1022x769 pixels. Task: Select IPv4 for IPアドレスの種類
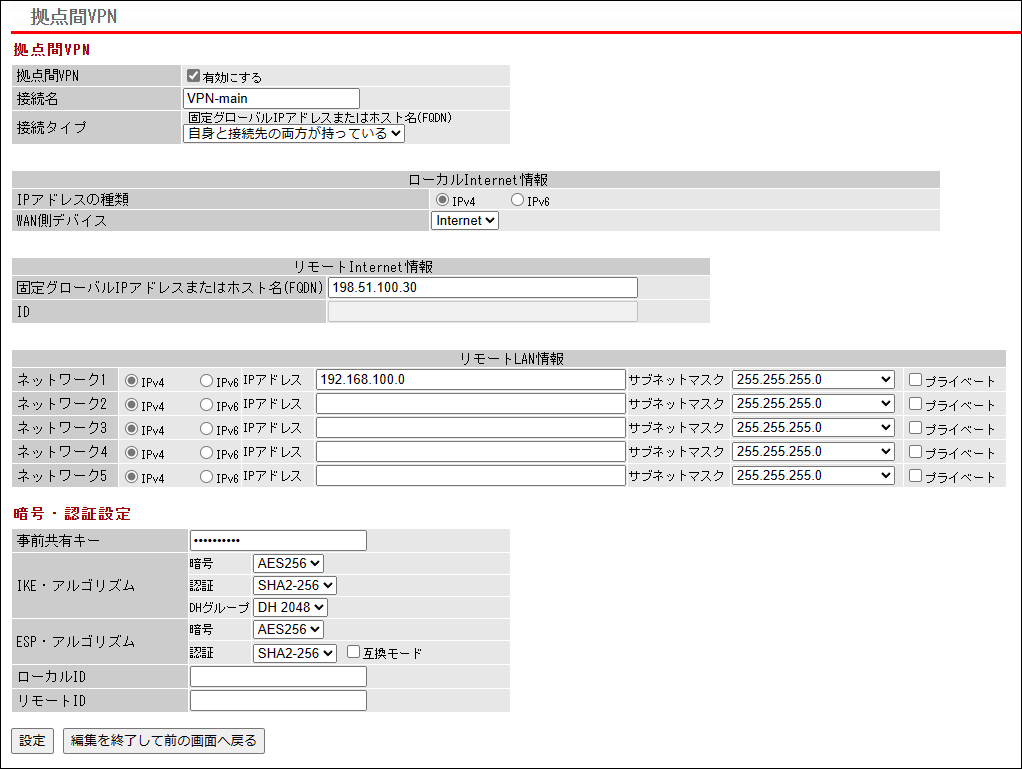tap(443, 200)
